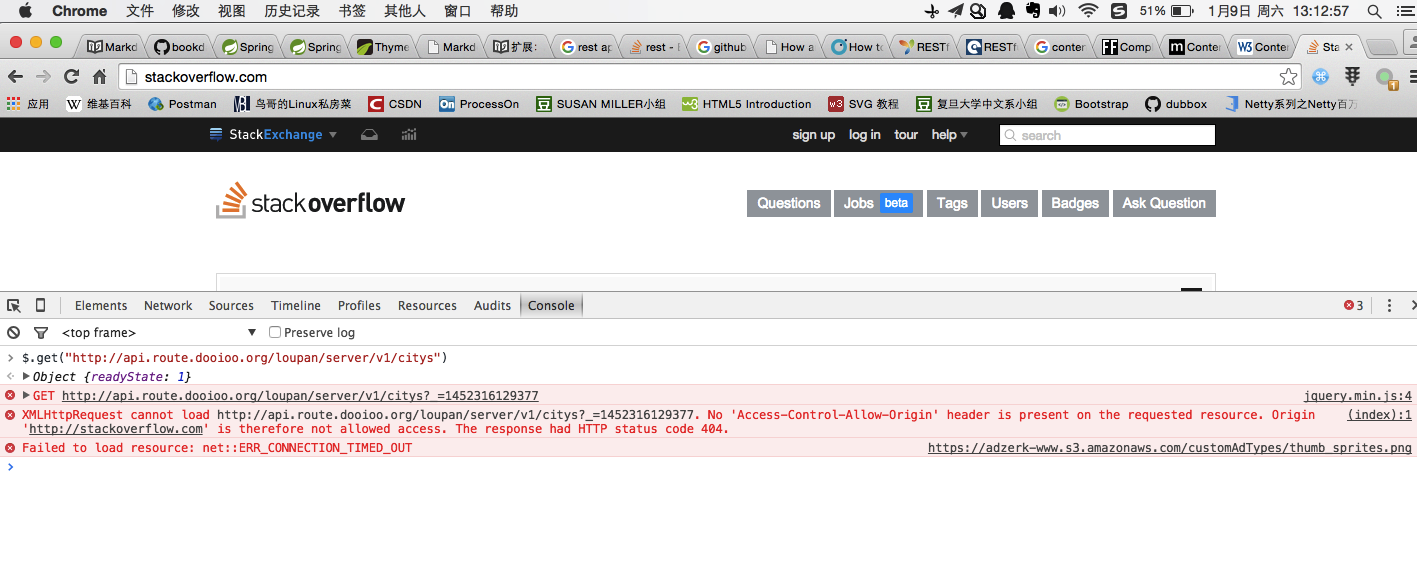This screenshot has width=1417, height=575.
Task: Open the (index):1 source link
Action: click(1380, 415)
